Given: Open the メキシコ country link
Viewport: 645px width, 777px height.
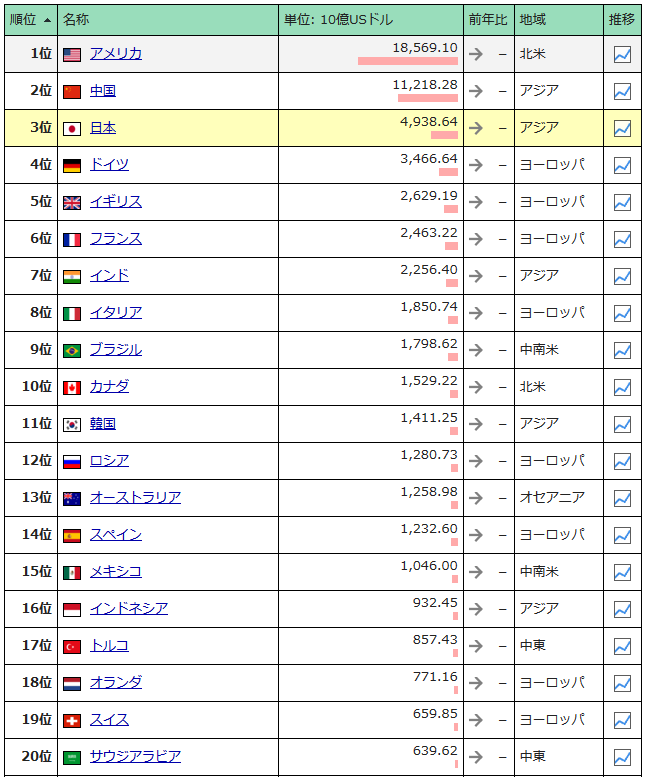Looking at the screenshot, I should coord(116,572).
